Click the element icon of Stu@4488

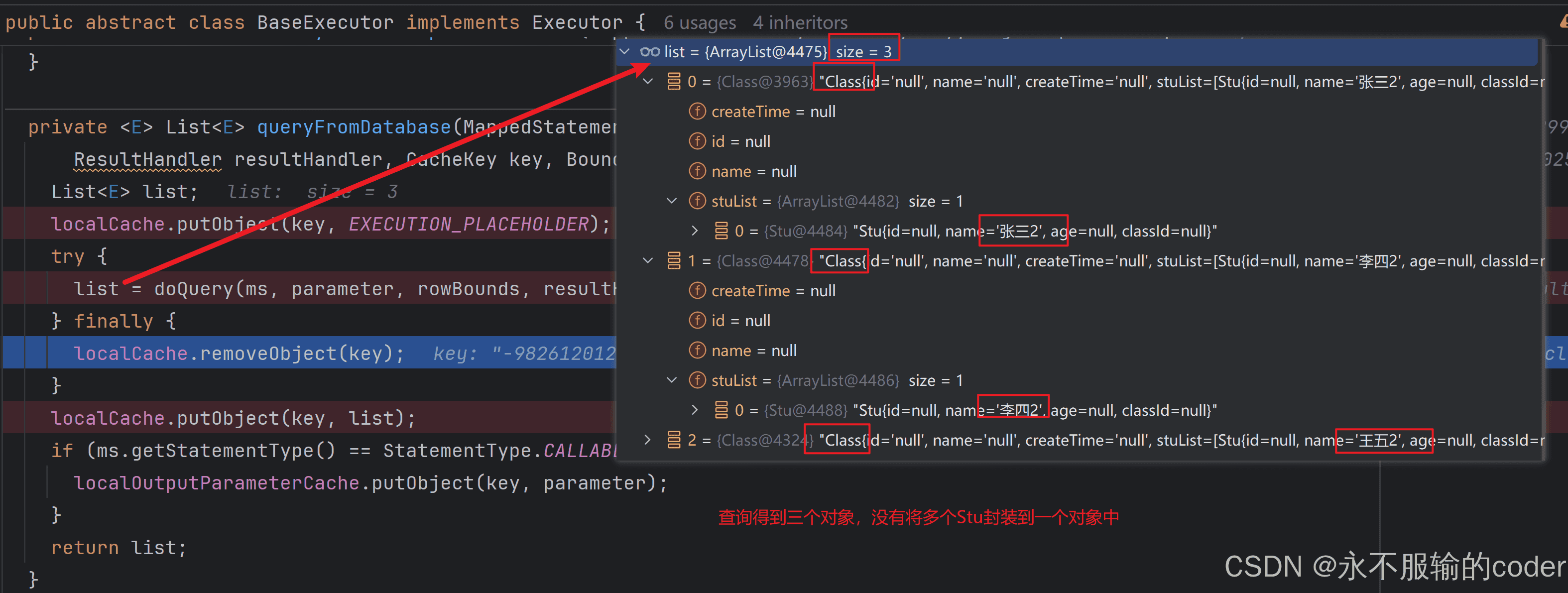coord(722,410)
